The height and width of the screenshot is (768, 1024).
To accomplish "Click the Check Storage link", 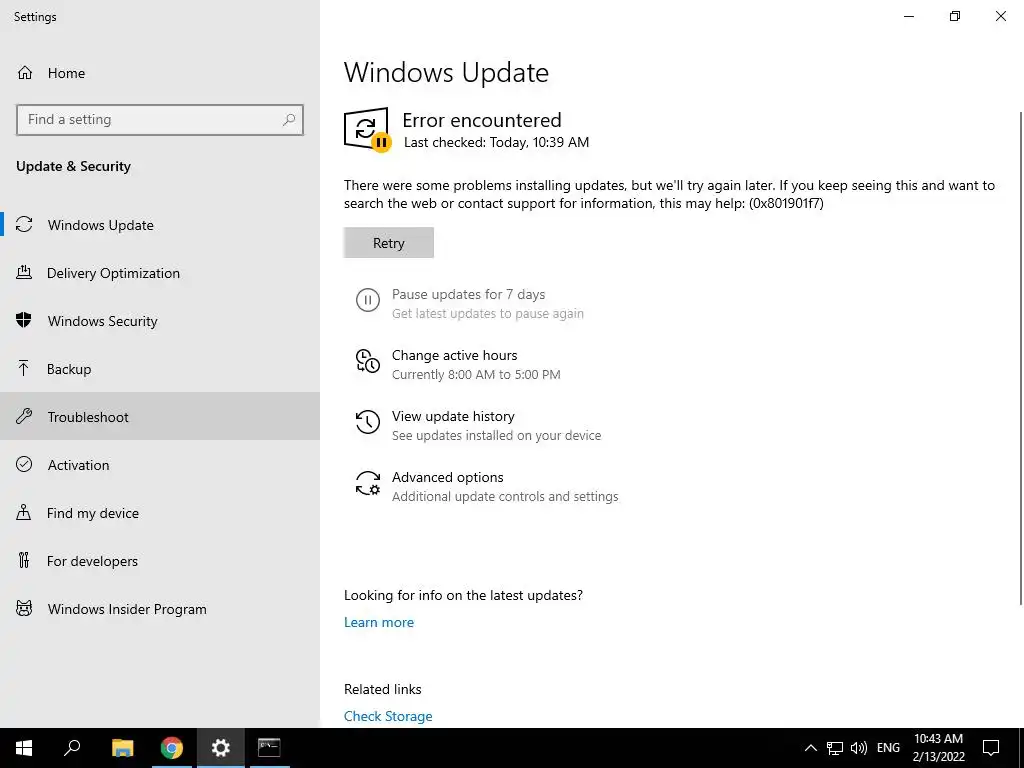I will (x=388, y=716).
